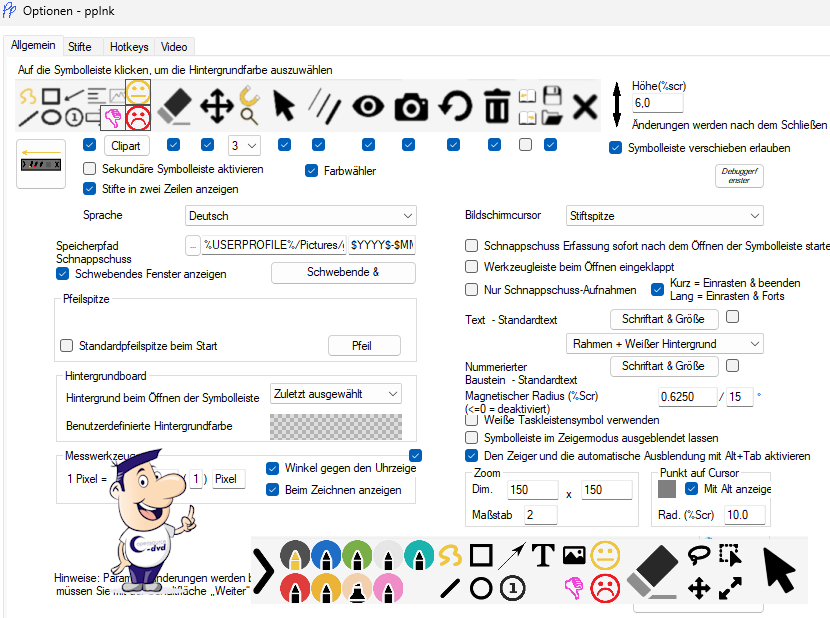Click the Pfeil button

[364, 346]
